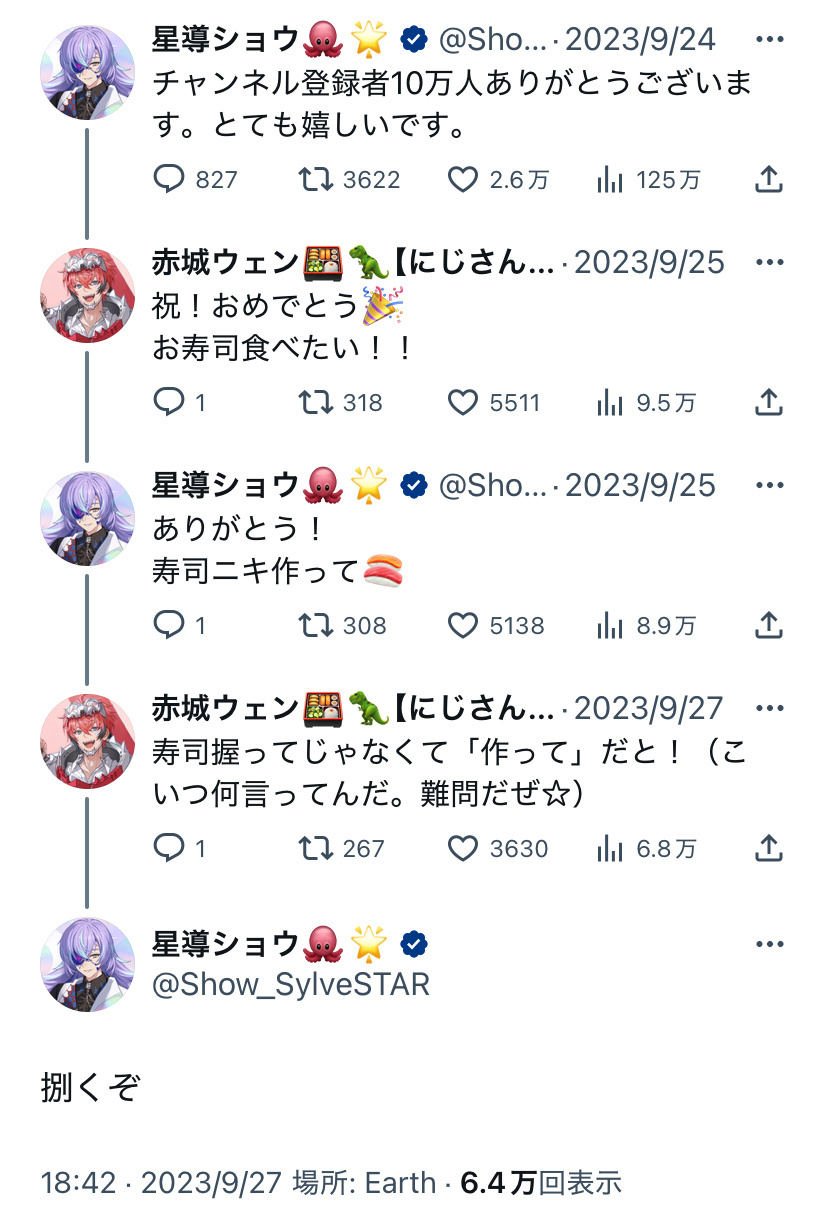Like the tweet with 3630 likes
This screenshot has width=828, height=1217.
(x=497, y=849)
